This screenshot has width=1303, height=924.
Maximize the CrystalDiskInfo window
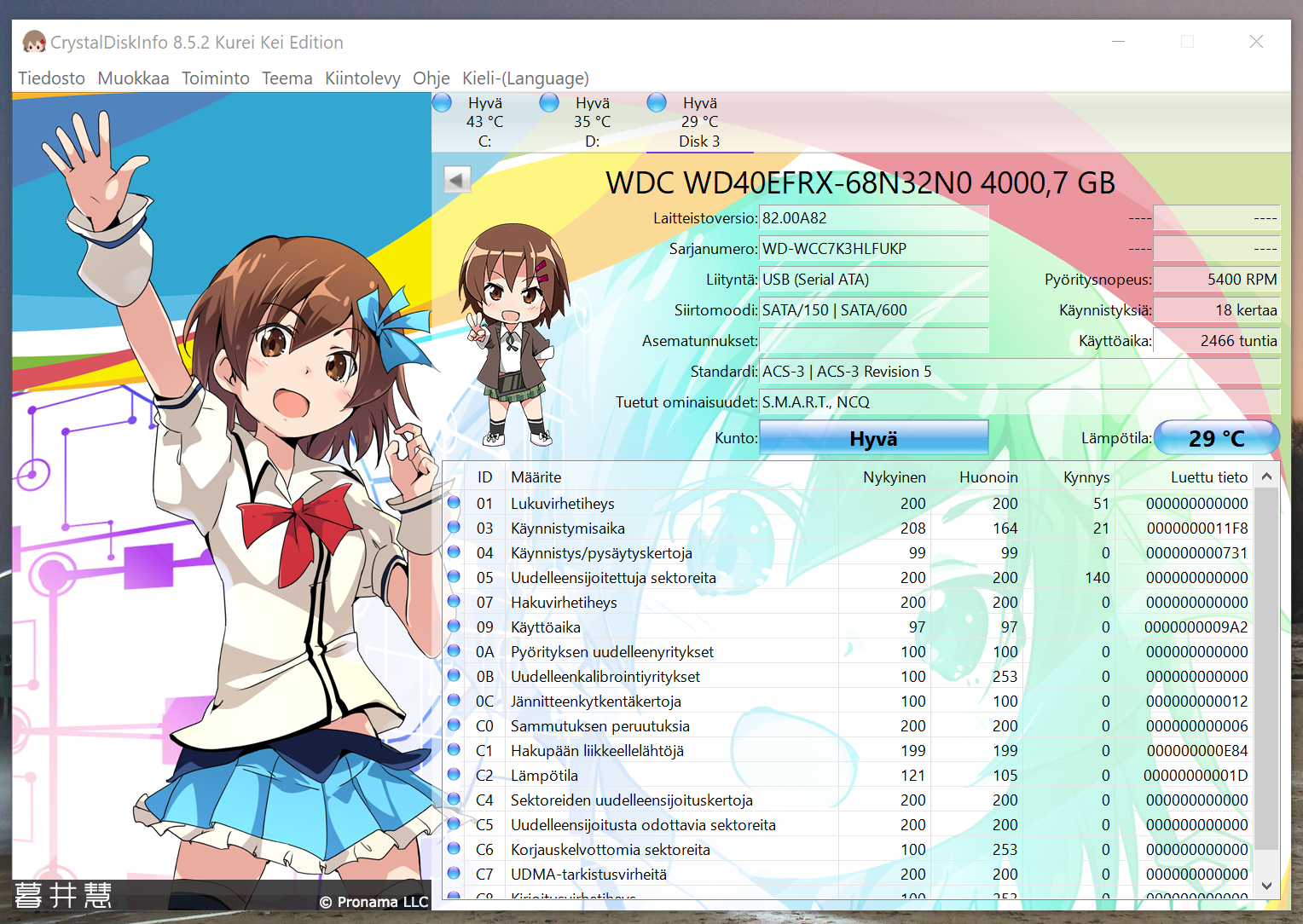pos(1187,42)
